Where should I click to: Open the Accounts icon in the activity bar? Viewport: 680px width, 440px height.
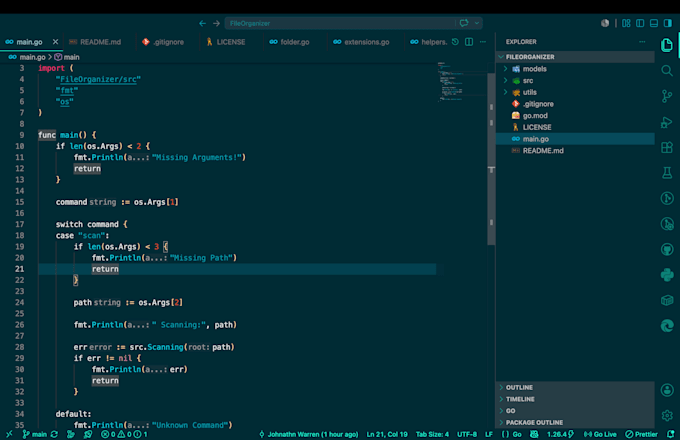point(667,390)
